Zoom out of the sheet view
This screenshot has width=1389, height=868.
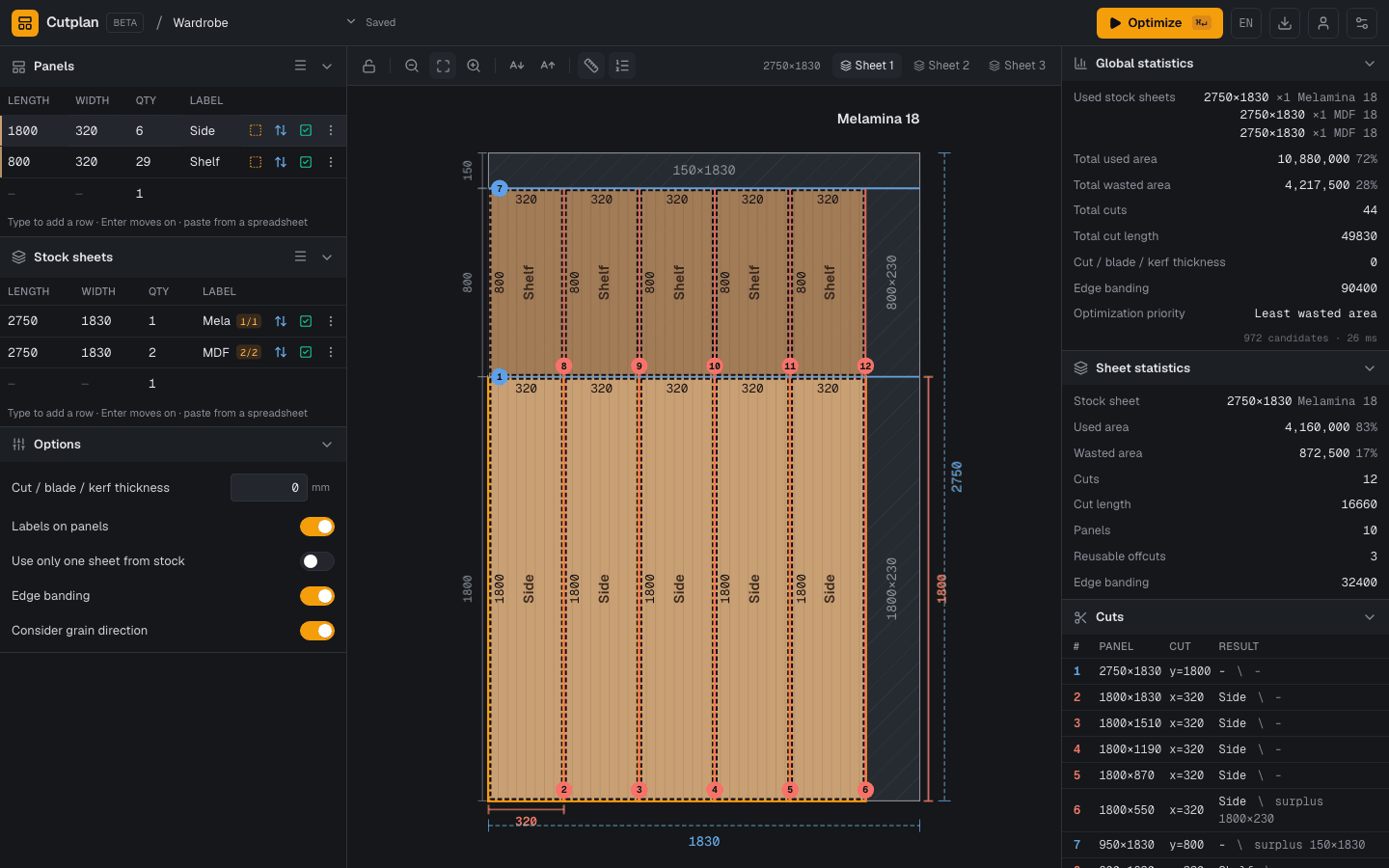tap(412, 66)
